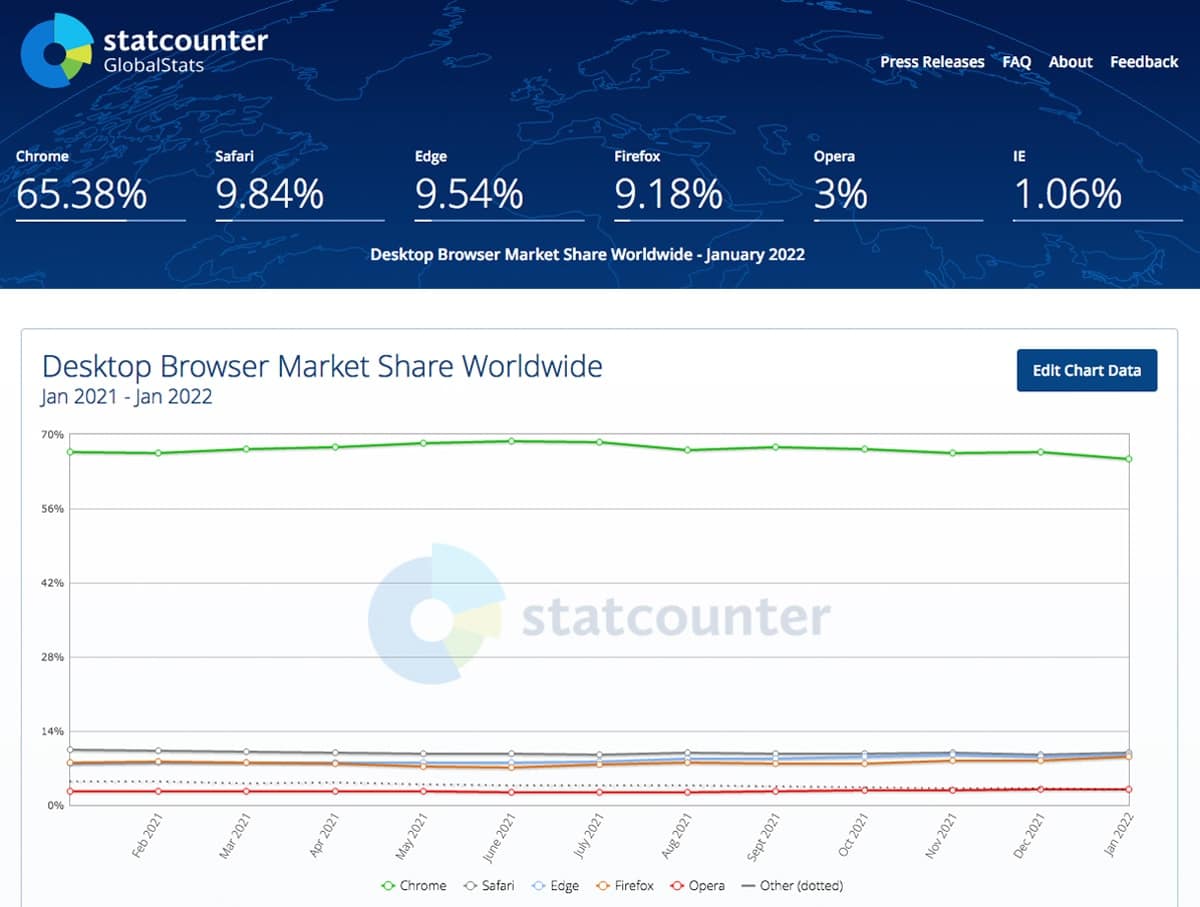The width and height of the screenshot is (1200, 907).
Task: Open Press Releases page
Action: pos(932,62)
